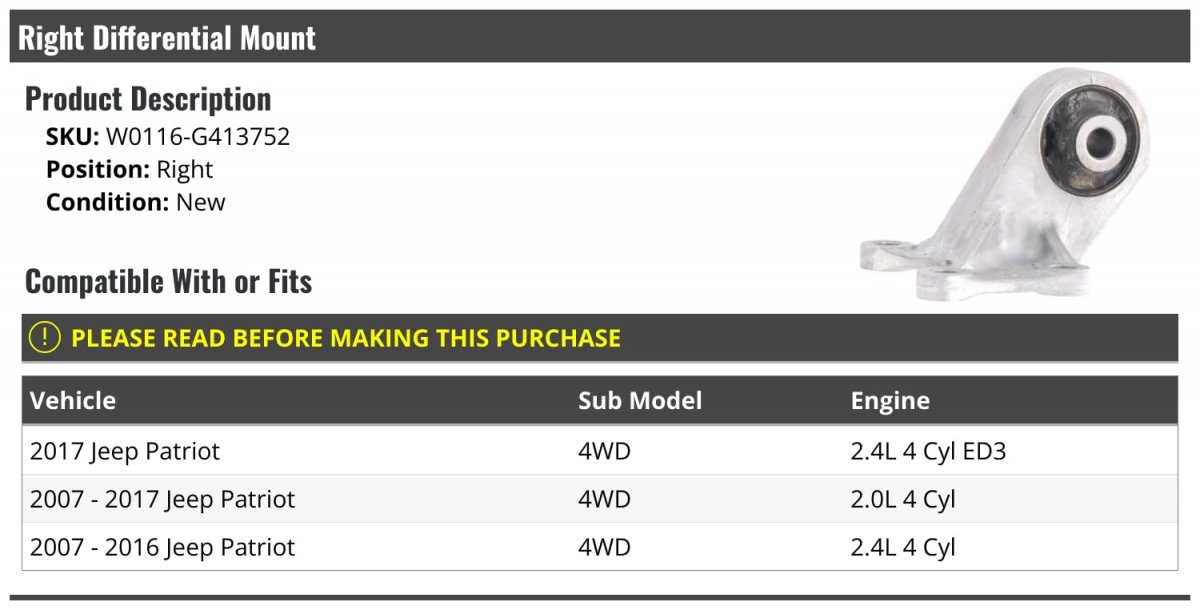1200x610 pixels.
Task: Click the 2.4L 4 Cyl ED3 engine cell
Action: (x=928, y=451)
